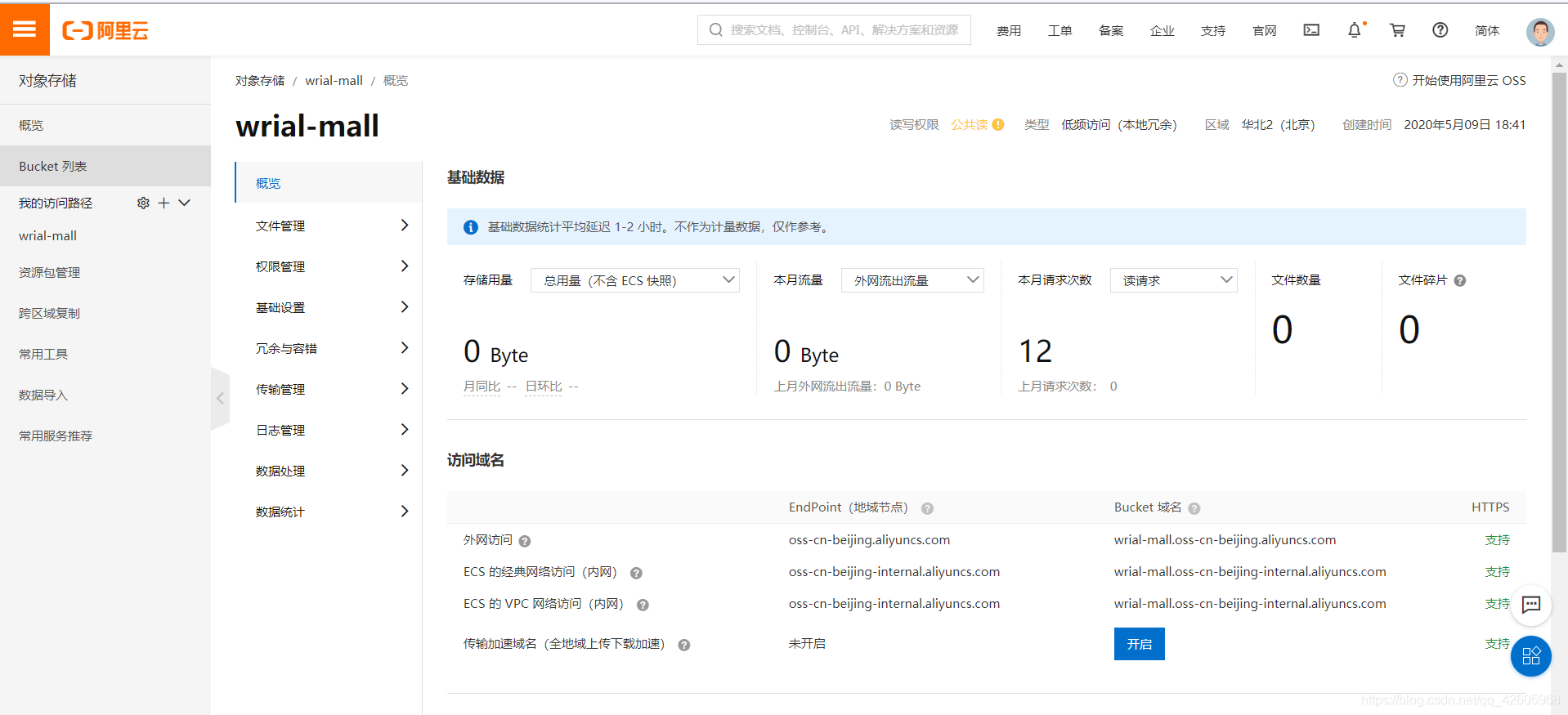Open the 外网流出流量 dropdown
1568x715 pixels.
click(912, 280)
